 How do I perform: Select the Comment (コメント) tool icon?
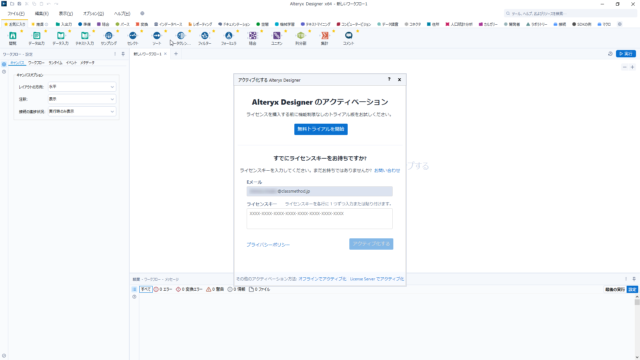pos(349,36)
